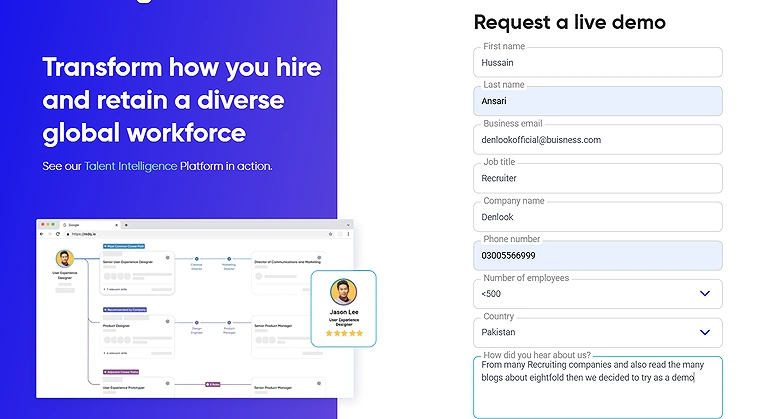
Task: Click the Google tab in mockup browser
Action: click(x=91, y=225)
